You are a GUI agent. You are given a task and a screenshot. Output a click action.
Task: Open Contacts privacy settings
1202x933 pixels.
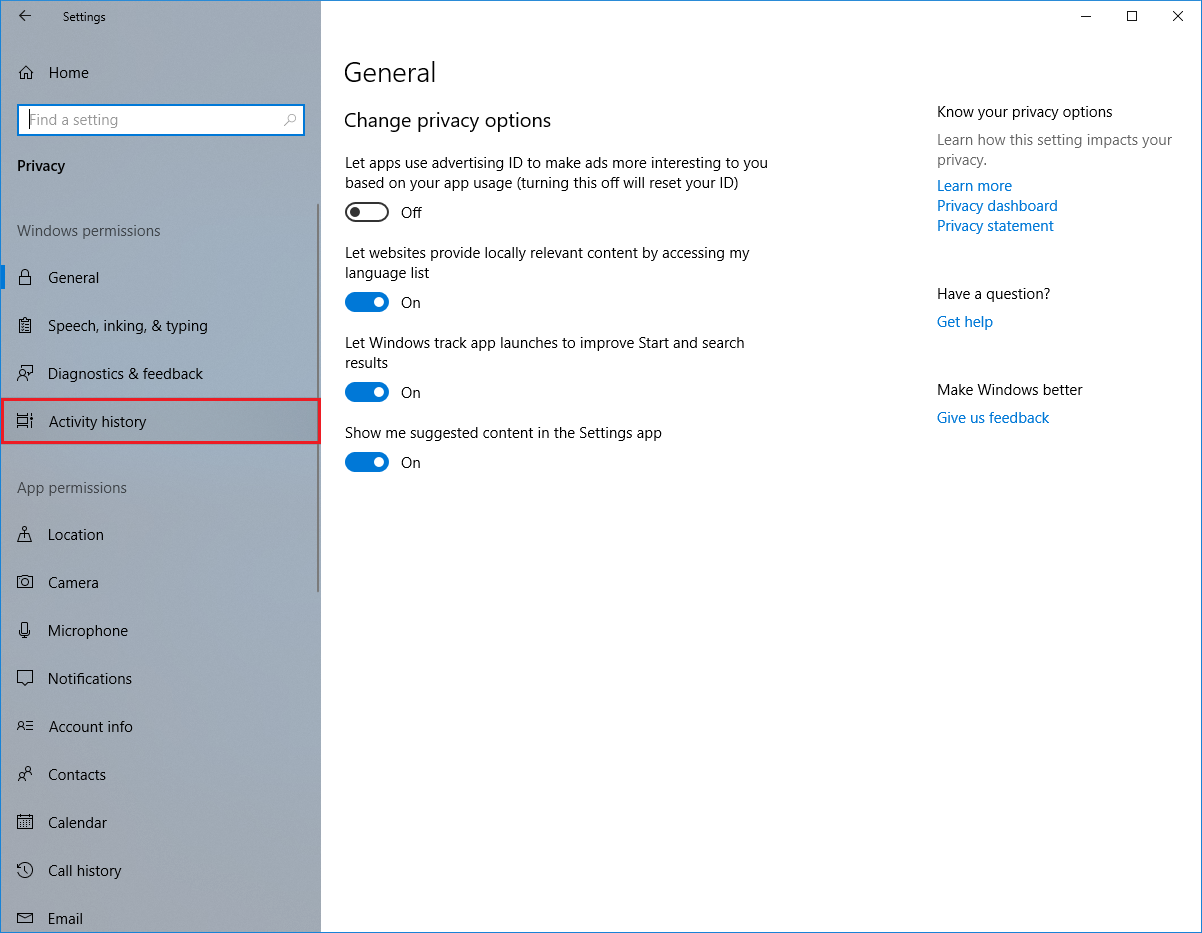(77, 774)
